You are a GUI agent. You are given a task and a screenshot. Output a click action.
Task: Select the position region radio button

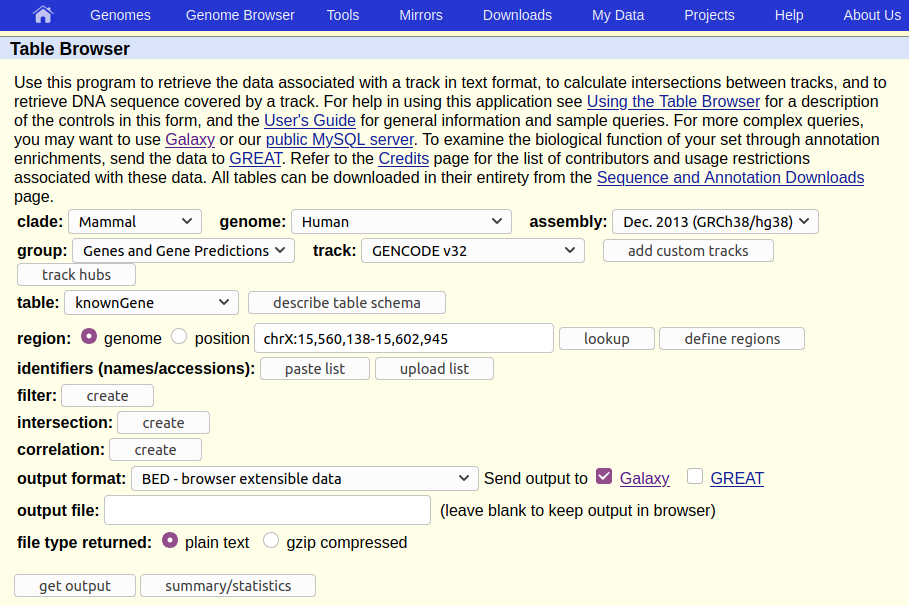(179, 336)
